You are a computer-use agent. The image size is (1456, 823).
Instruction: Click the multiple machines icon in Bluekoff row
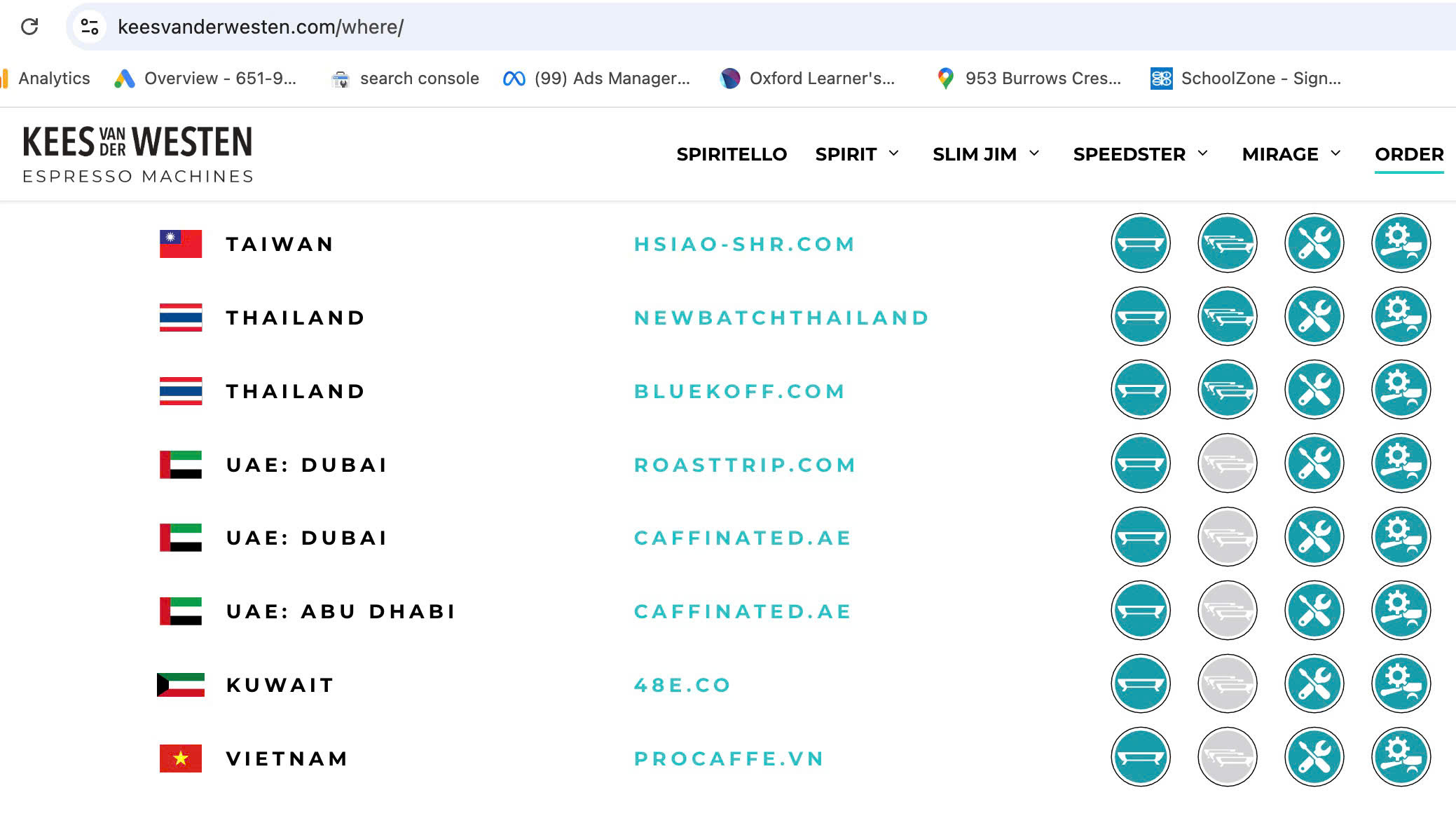(1227, 390)
